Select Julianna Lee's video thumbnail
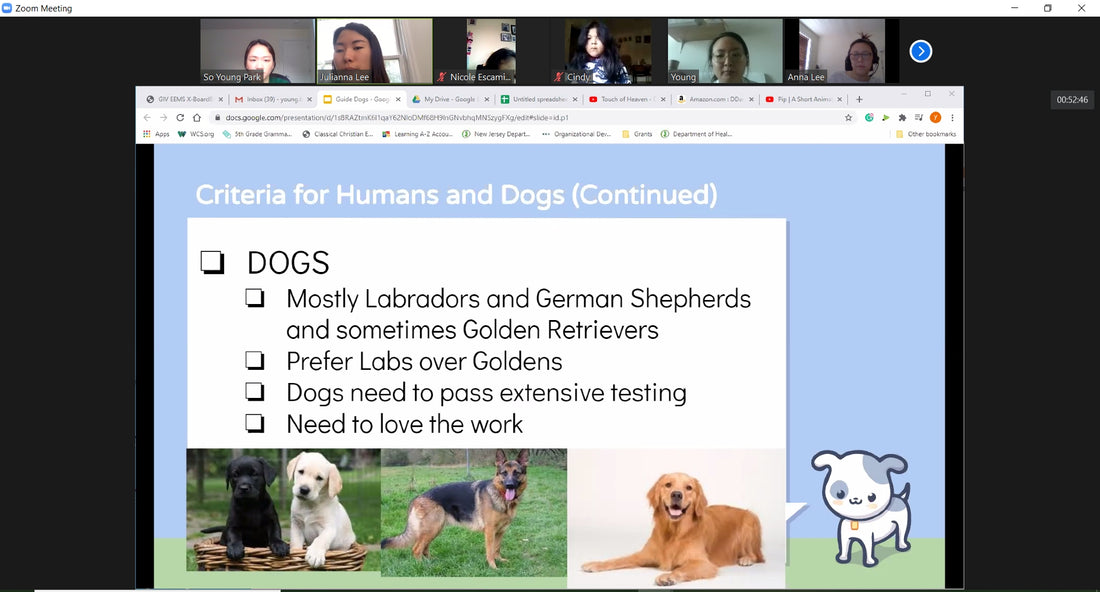The height and width of the screenshot is (592, 1100). pyautogui.click(x=374, y=51)
